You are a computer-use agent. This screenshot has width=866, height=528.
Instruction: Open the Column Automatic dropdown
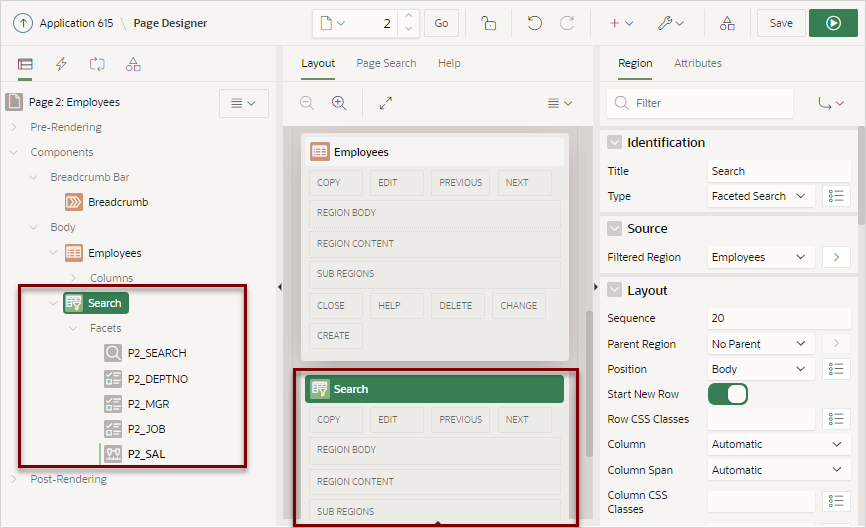click(x=779, y=444)
